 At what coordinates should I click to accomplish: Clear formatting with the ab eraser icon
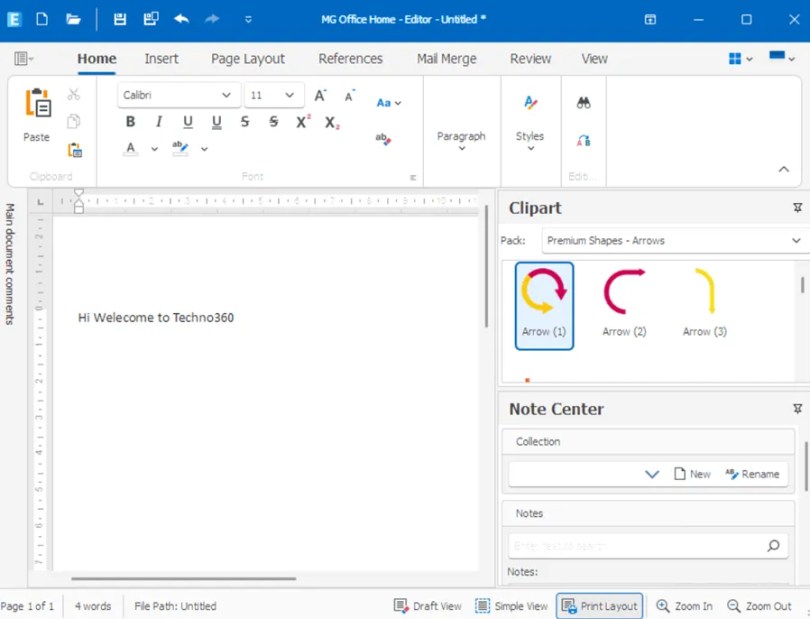pyautogui.click(x=383, y=139)
